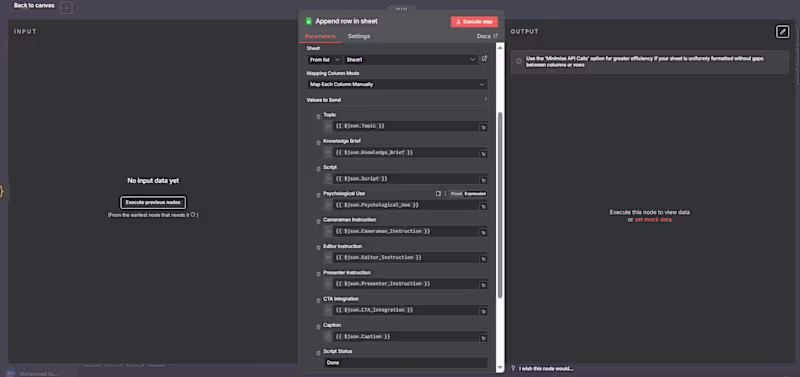This screenshot has height=377, width=800.
Task: Click the OUTPUT panel heading
Action: point(524,32)
